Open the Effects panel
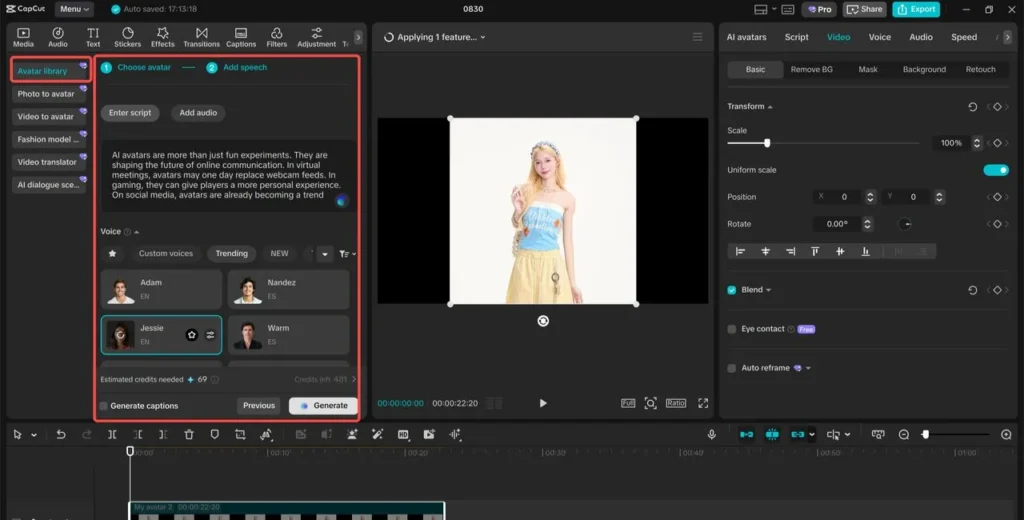This screenshot has width=1024, height=520. click(x=163, y=37)
